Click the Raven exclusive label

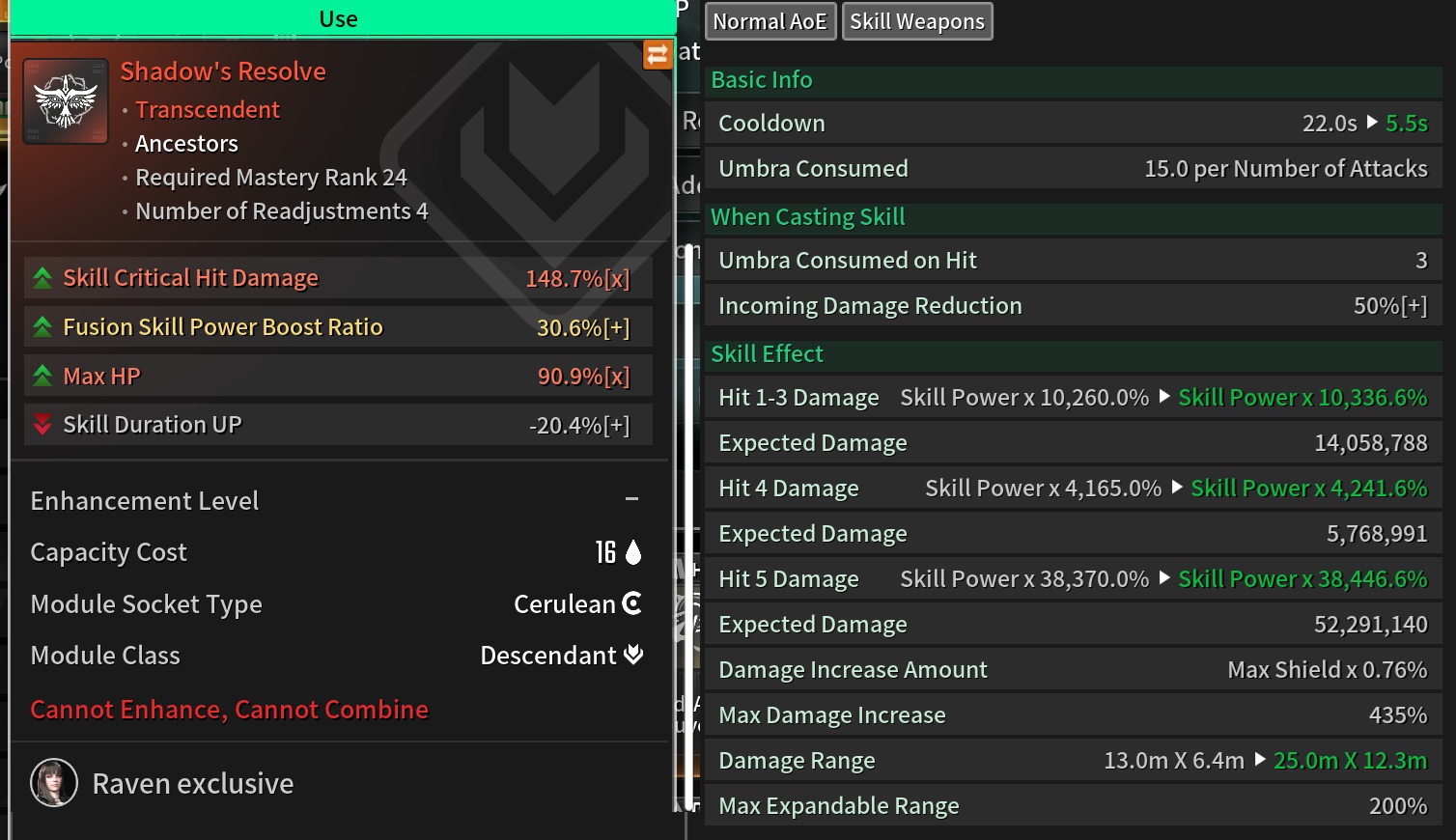point(193,783)
